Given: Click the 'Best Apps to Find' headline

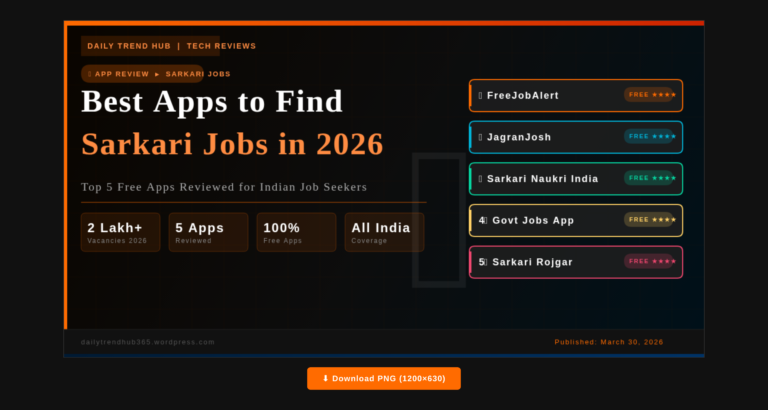Looking at the screenshot, I should coord(212,101).
